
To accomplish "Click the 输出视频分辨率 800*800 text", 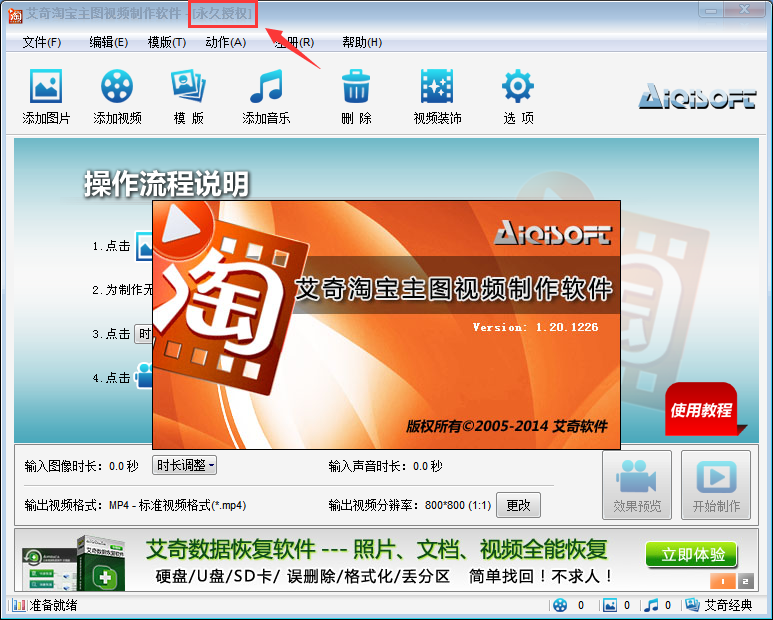I will (410, 505).
